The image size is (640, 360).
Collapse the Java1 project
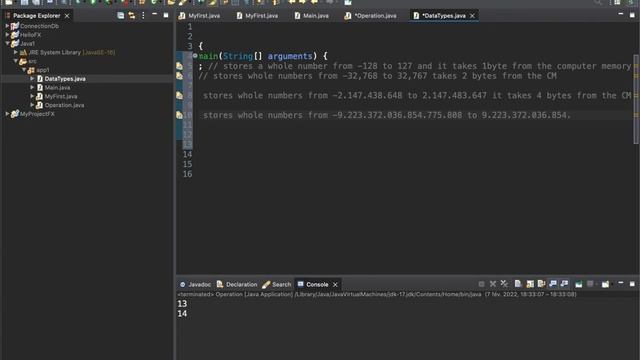[x=7, y=43]
